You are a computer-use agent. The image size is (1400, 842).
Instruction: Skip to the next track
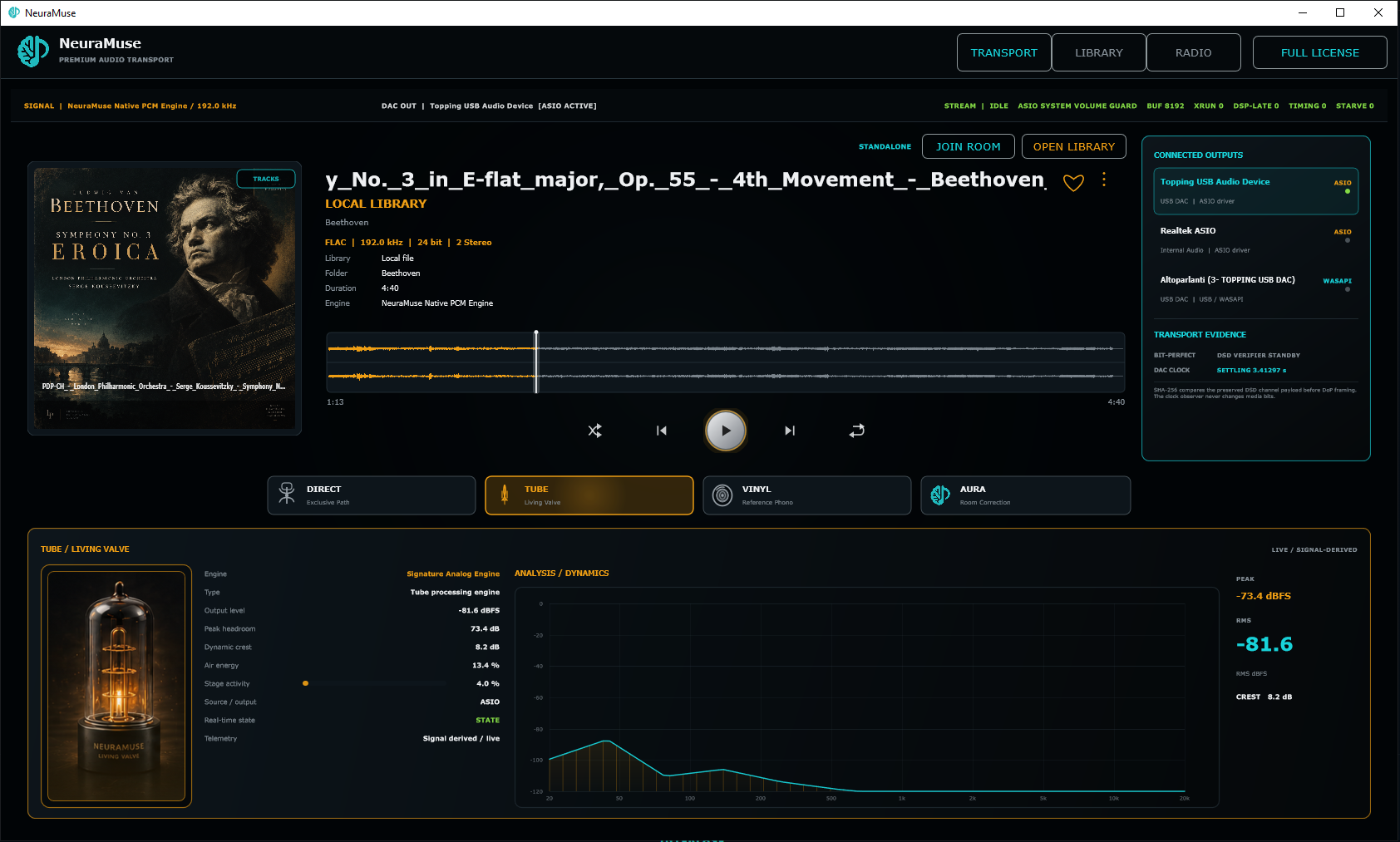(790, 431)
